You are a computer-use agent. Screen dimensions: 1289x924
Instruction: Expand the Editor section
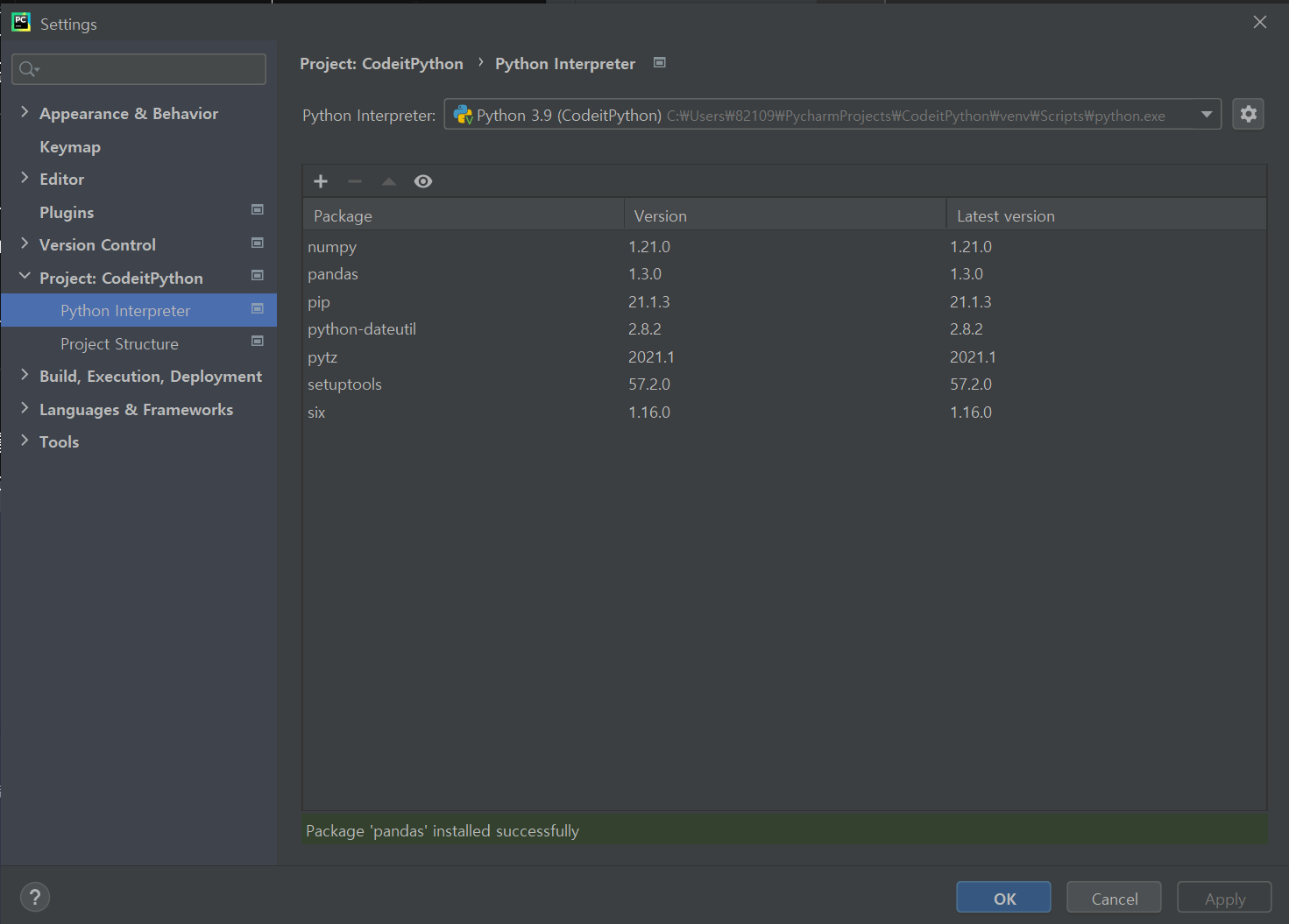(x=25, y=178)
